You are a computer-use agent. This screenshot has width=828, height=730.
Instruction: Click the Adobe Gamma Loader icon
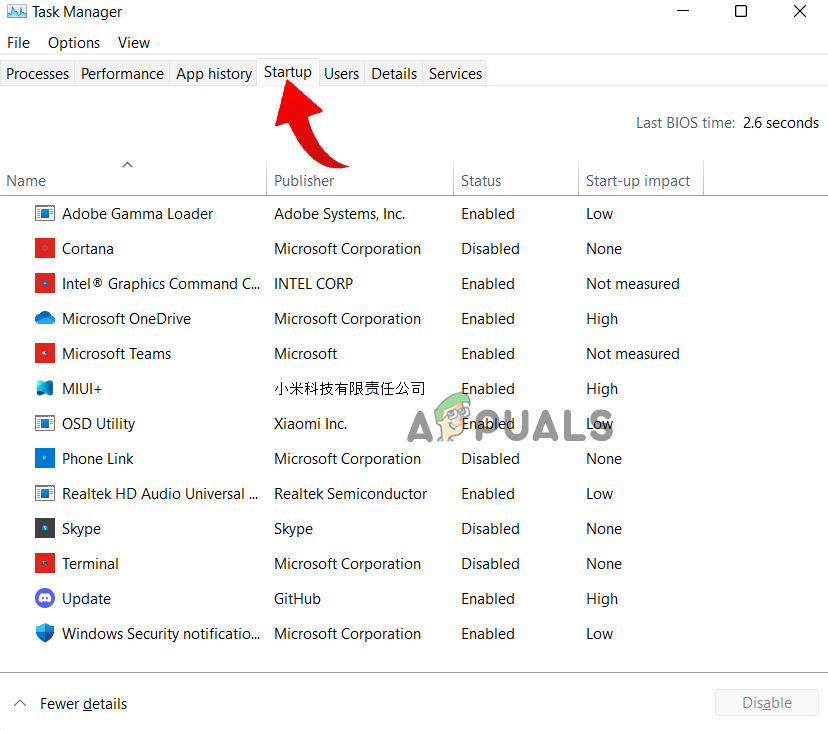45,213
